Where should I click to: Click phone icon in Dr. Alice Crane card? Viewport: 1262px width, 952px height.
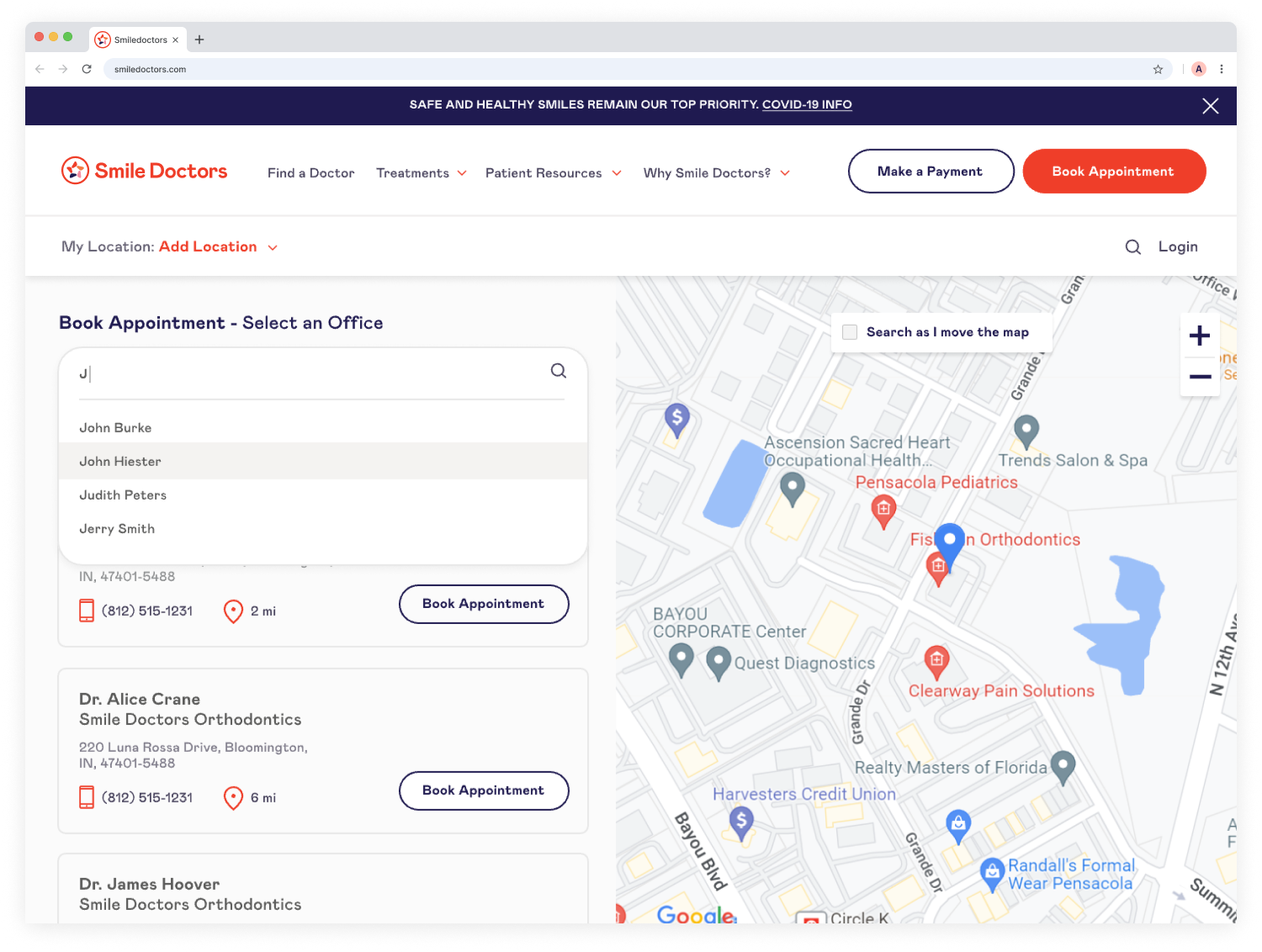click(x=87, y=797)
